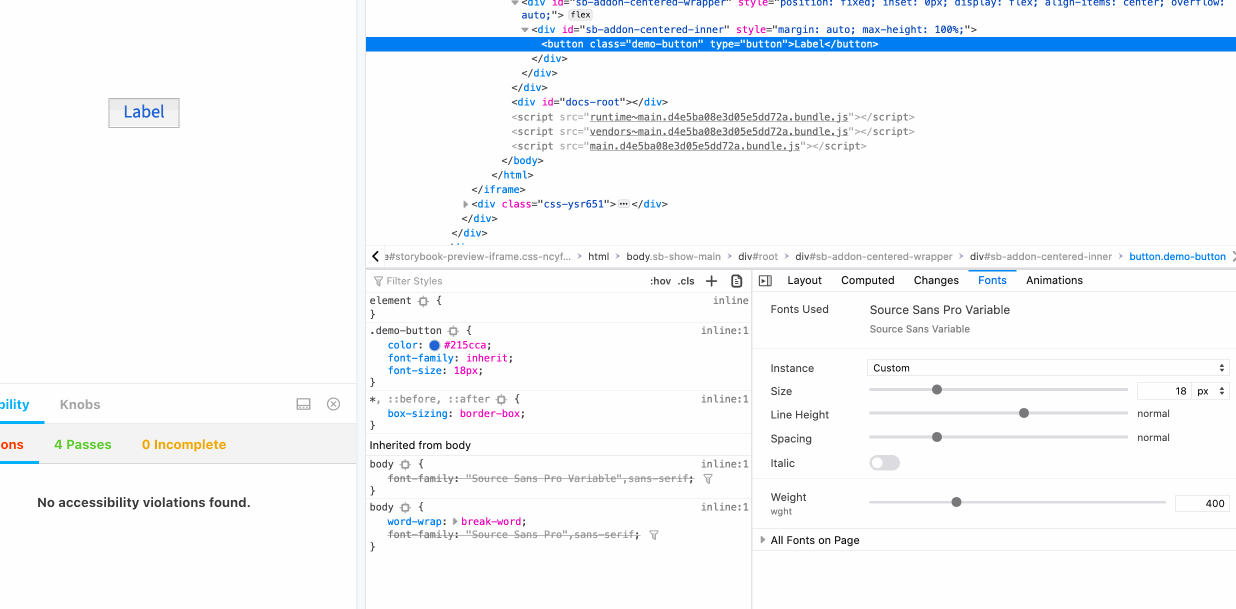The width and height of the screenshot is (1236, 609).
Task: Highlight elements matching first body selector
Action: [405, 465]
